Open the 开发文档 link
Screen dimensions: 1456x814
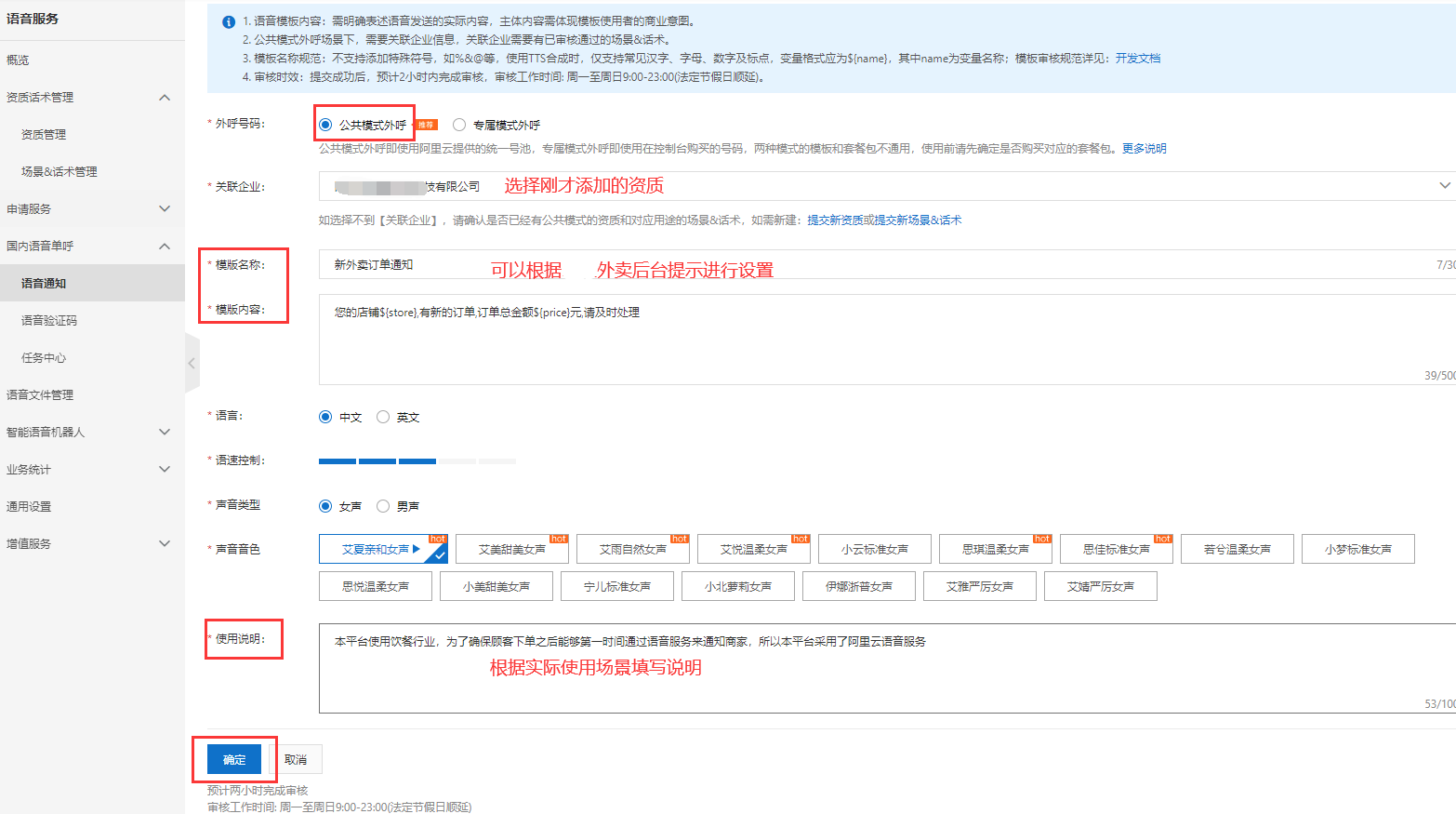click(x=1138, y=58)
